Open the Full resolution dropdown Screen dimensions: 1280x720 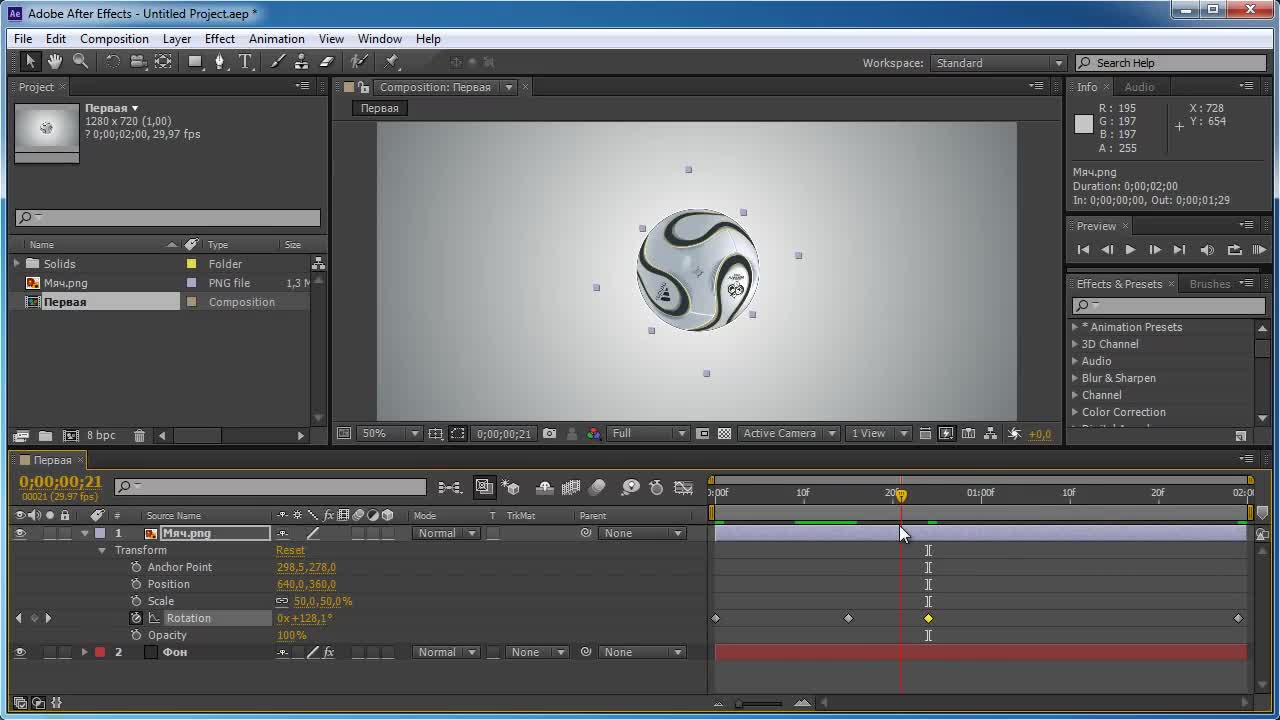(x=650, y=434)
